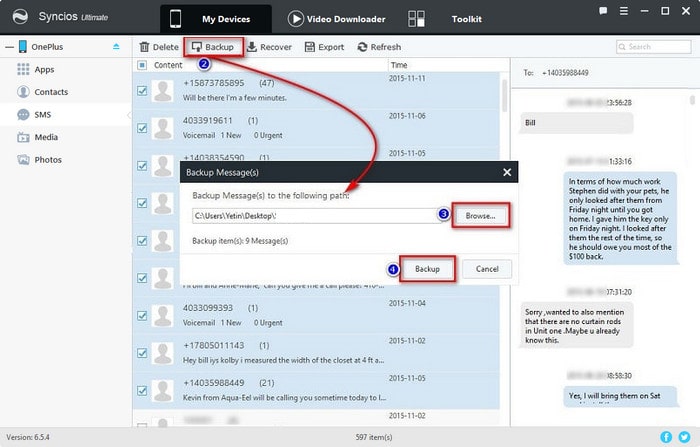The image size is (700, 447).
Task: Click the 597 item(s) status text
Action: tap(374, 437)
